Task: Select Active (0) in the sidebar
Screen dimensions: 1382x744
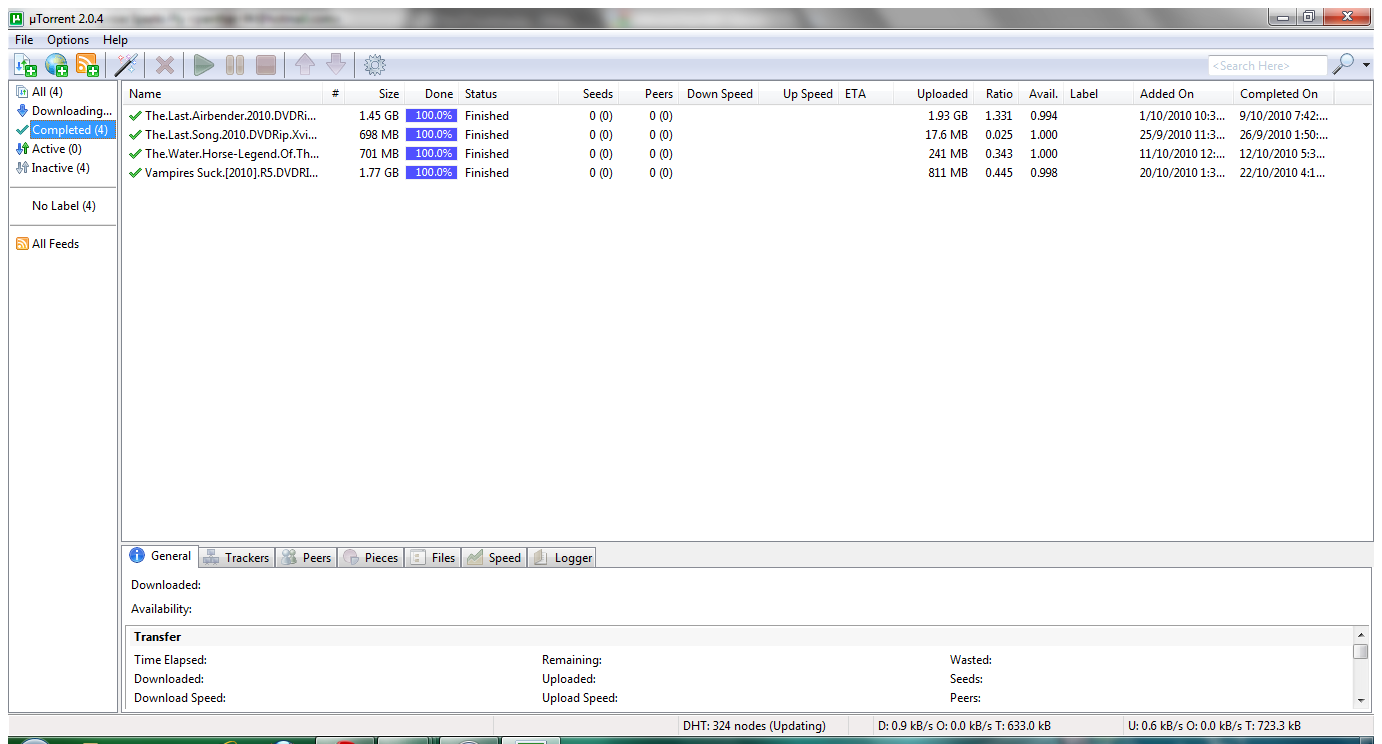Action: click(x=56, y=149)
